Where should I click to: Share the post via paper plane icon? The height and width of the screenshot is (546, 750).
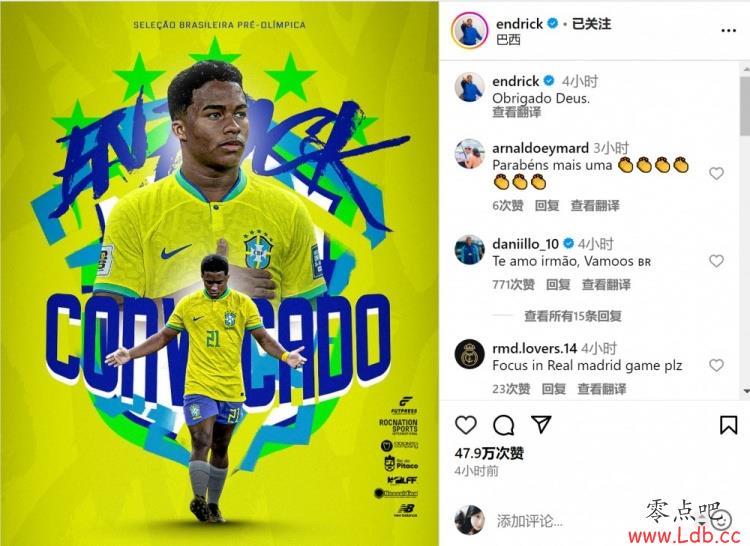click(x=541, y=424)
